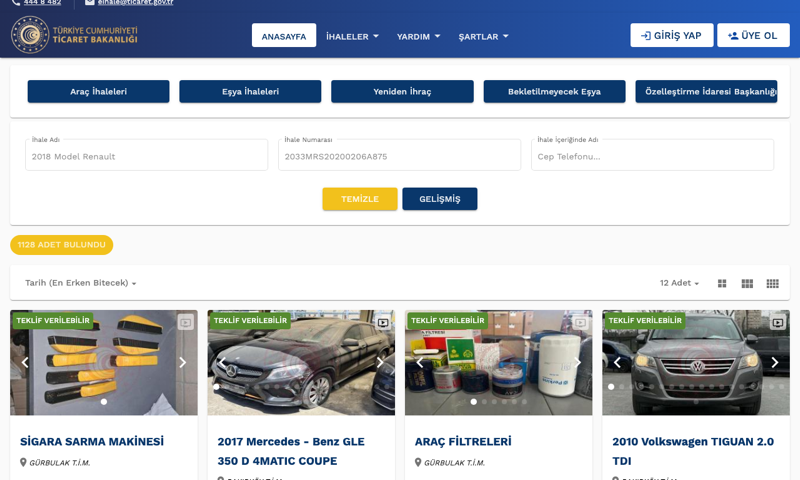
Task: Click GÜRBULAK T.İ.M. text under Araç Filtreleri
Action: (x=455, y=463)
